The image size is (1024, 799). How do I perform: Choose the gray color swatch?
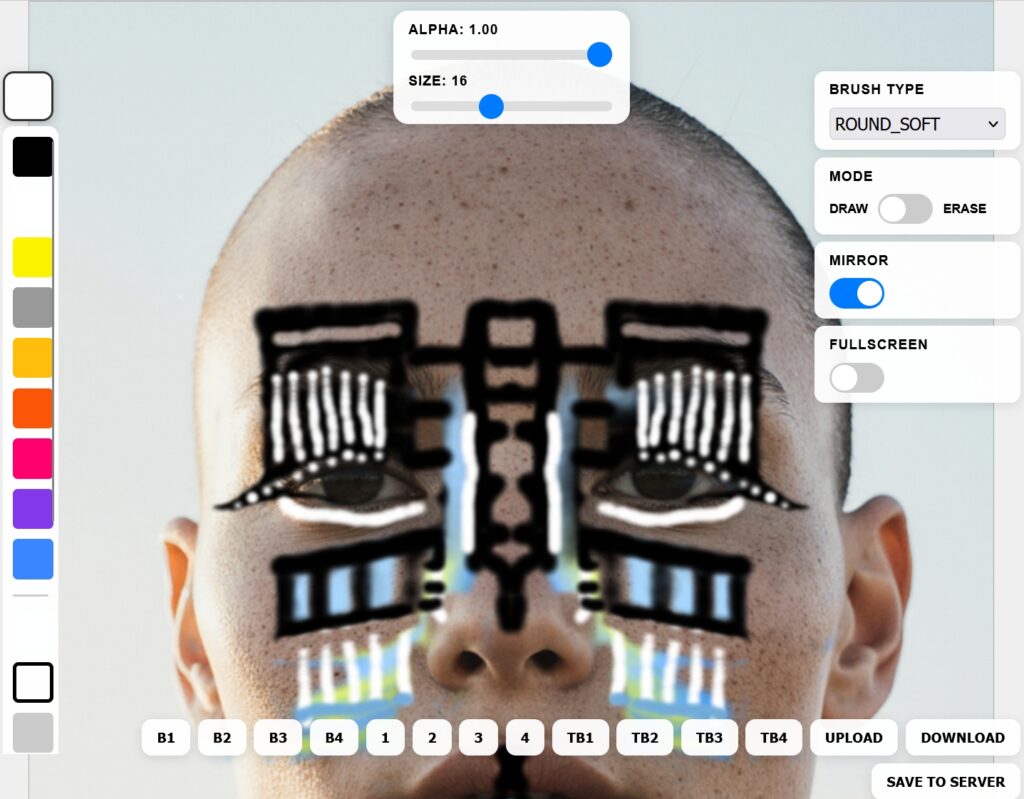32,307
